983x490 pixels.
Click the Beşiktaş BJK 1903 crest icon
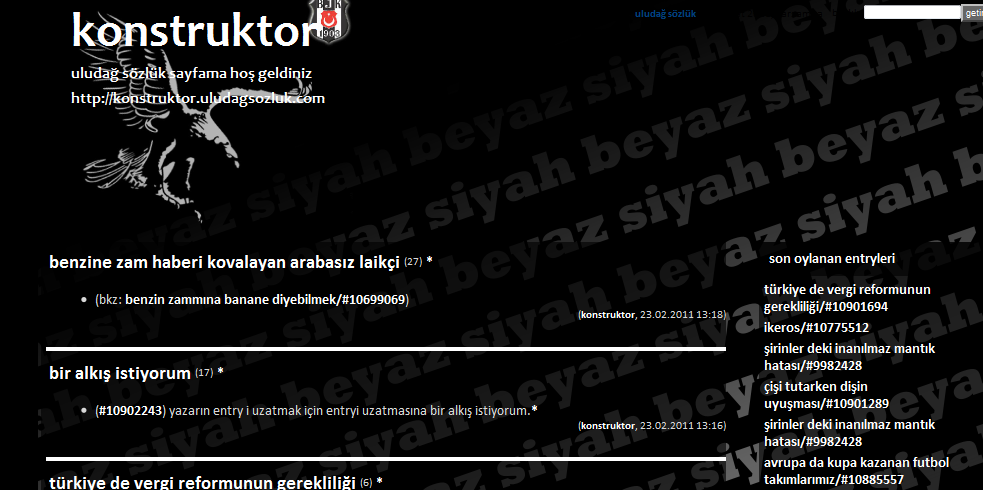[x=330, y=20]
